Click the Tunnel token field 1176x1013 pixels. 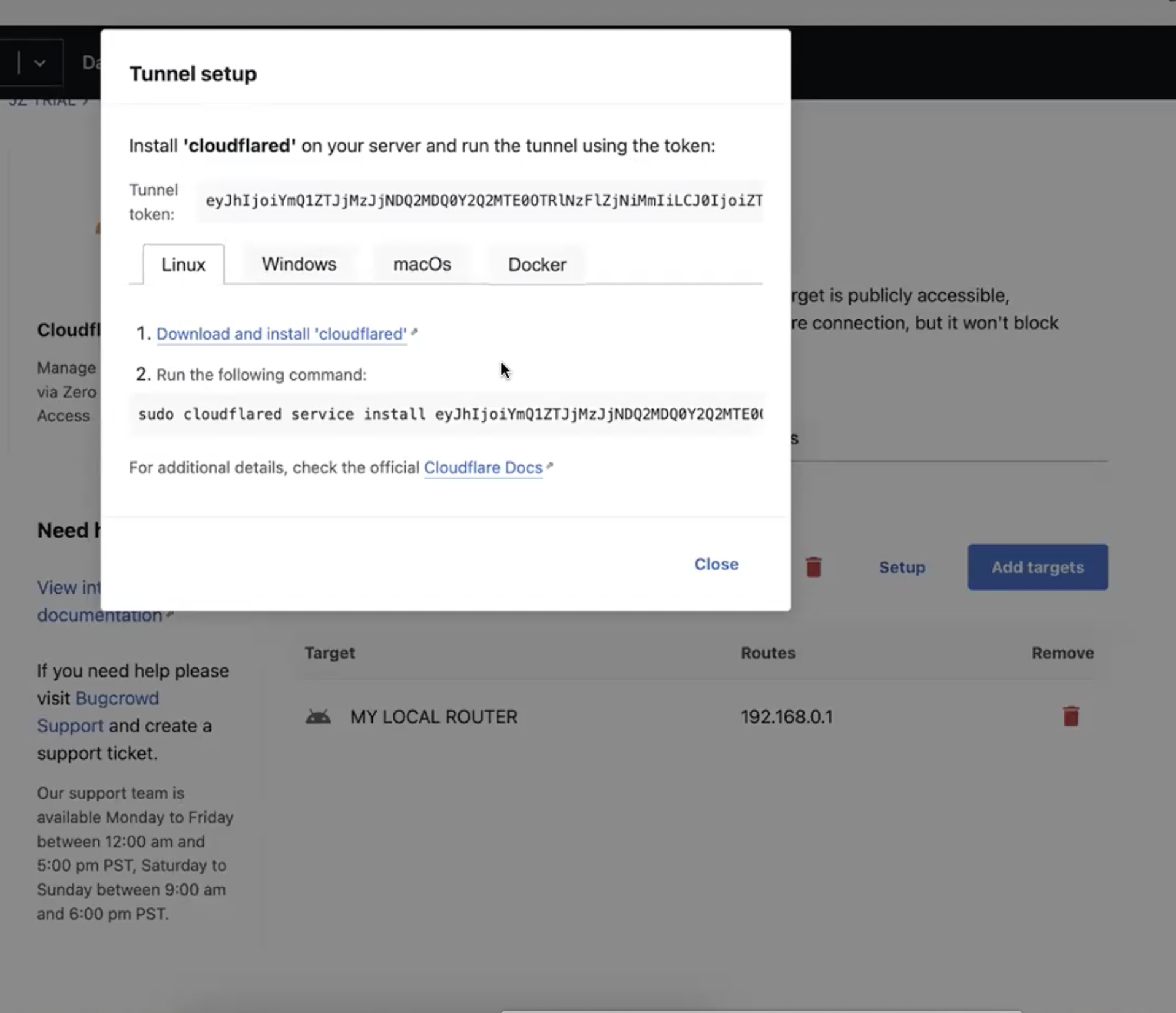(480, 201)
